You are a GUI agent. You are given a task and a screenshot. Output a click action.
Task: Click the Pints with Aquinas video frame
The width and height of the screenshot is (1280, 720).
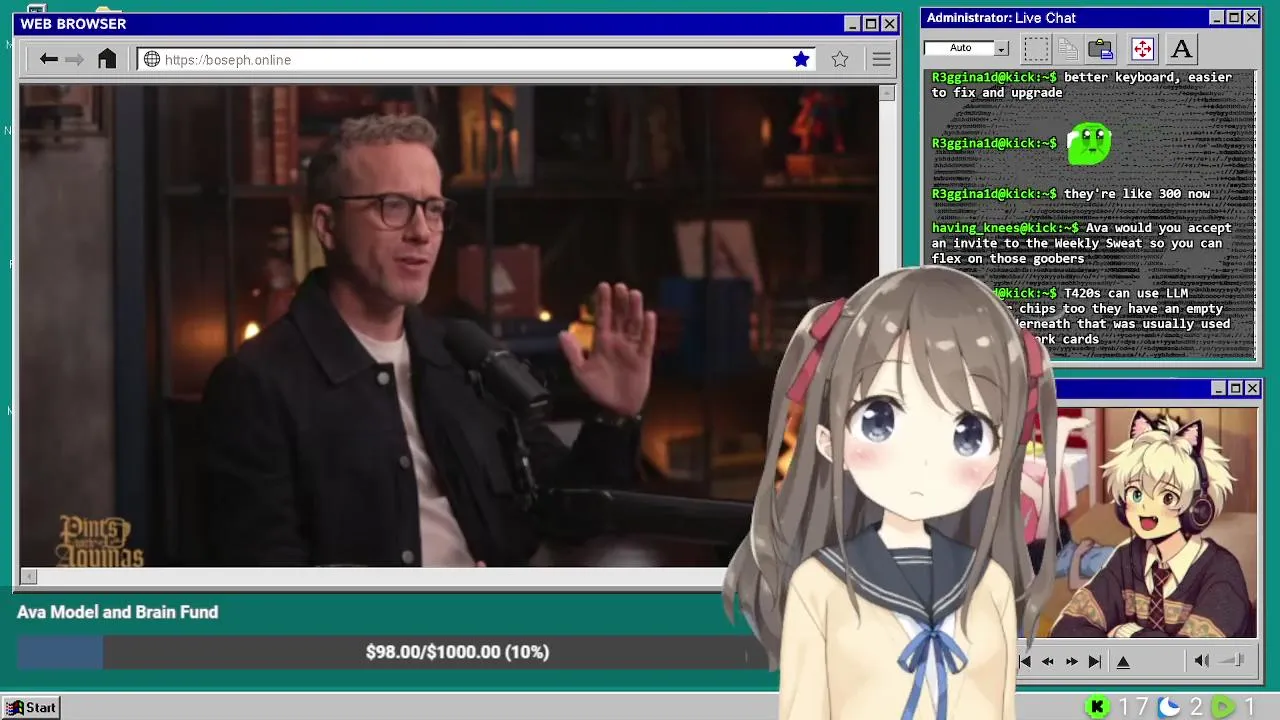[448, 326]
